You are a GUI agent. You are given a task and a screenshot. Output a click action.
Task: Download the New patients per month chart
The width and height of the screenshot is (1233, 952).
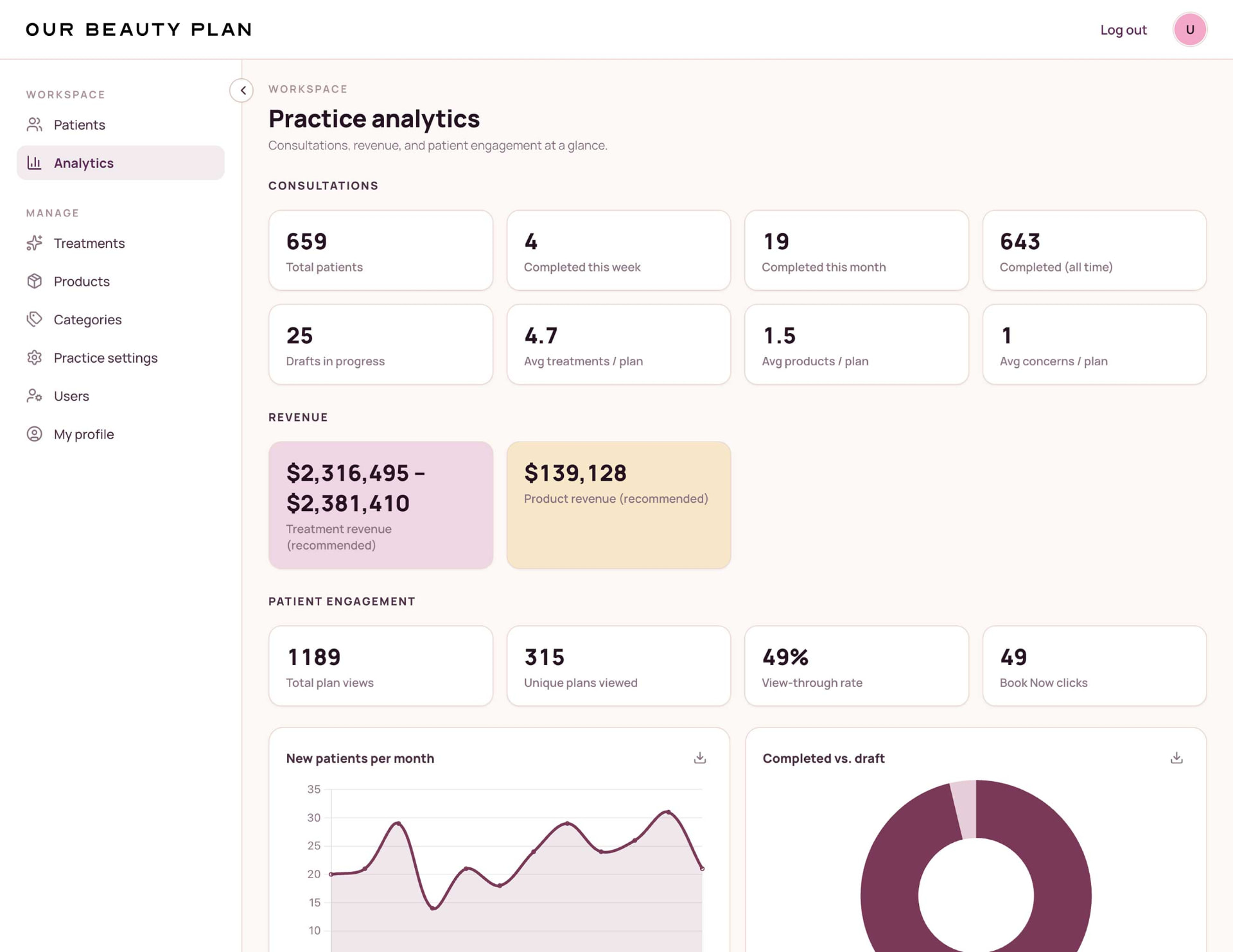point(700,758)
